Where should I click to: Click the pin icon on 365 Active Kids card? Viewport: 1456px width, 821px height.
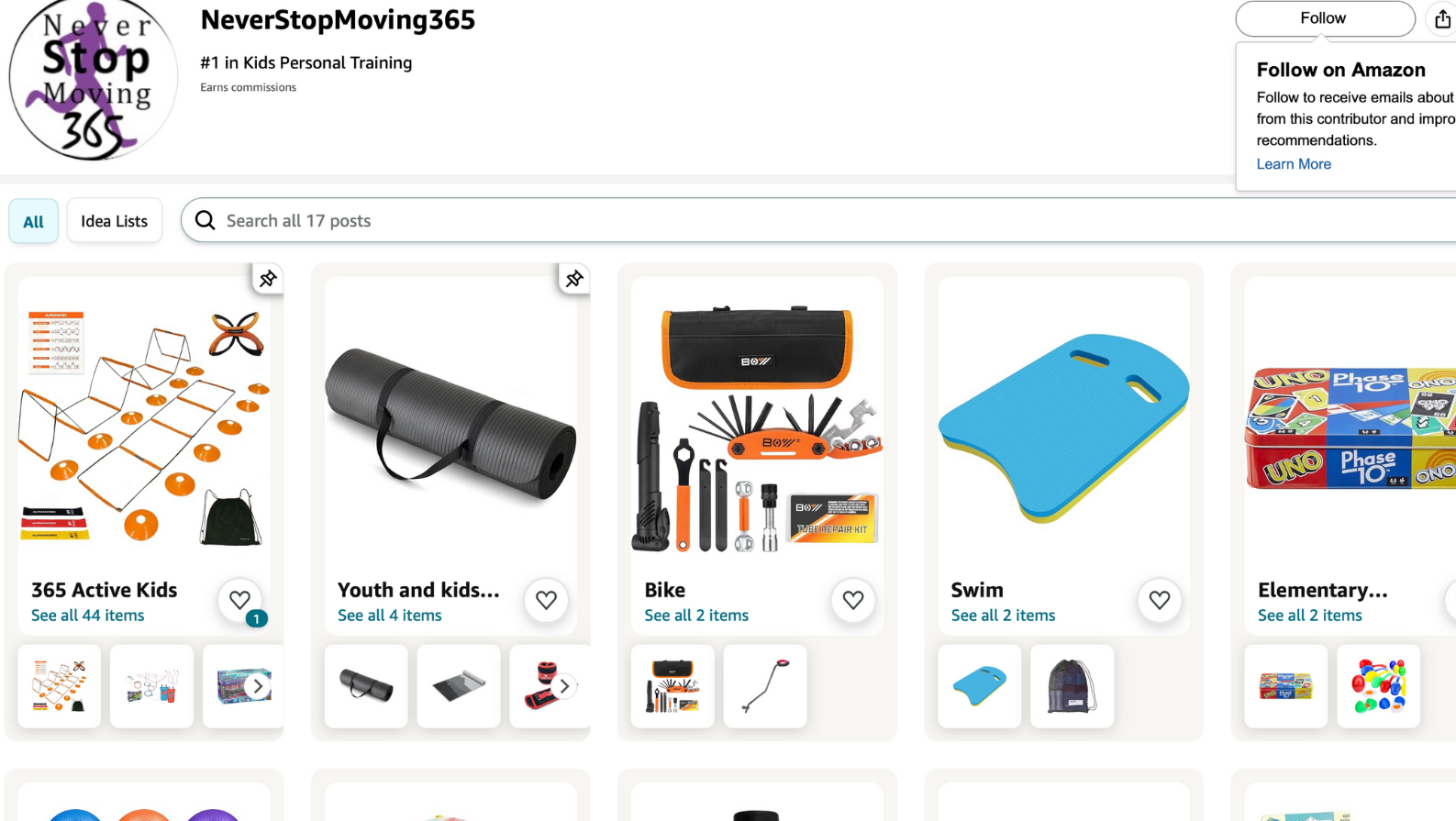[267, 279]
